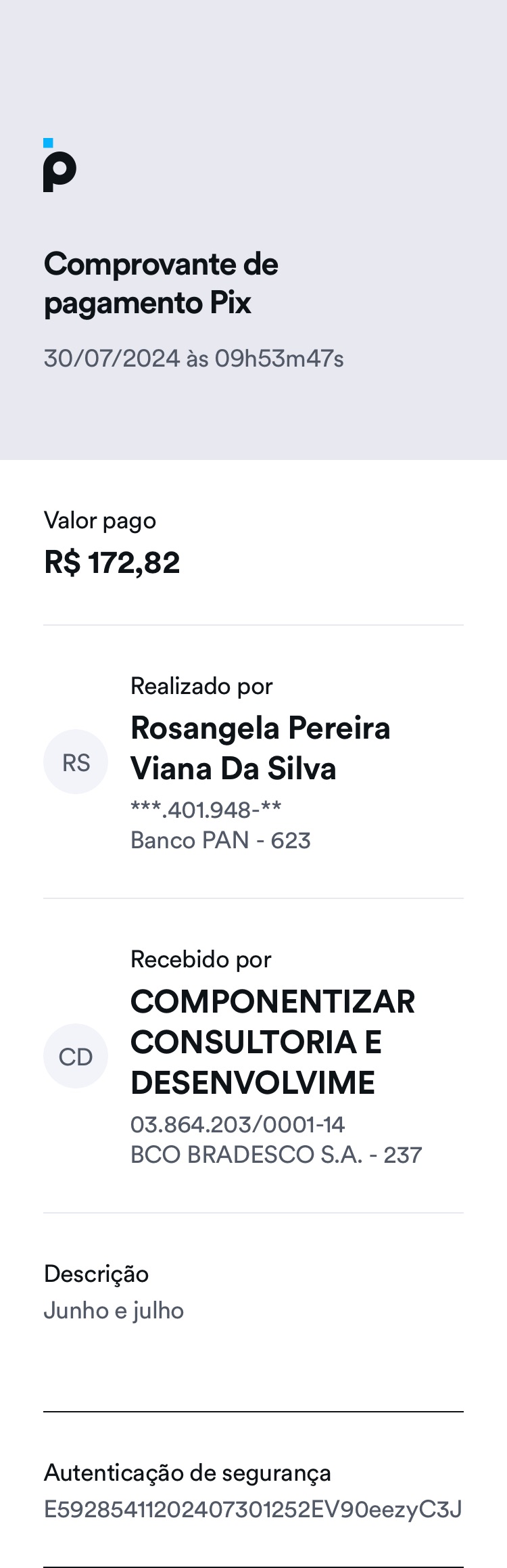Click the Autenticação de segurança label

coord(187,1473)
